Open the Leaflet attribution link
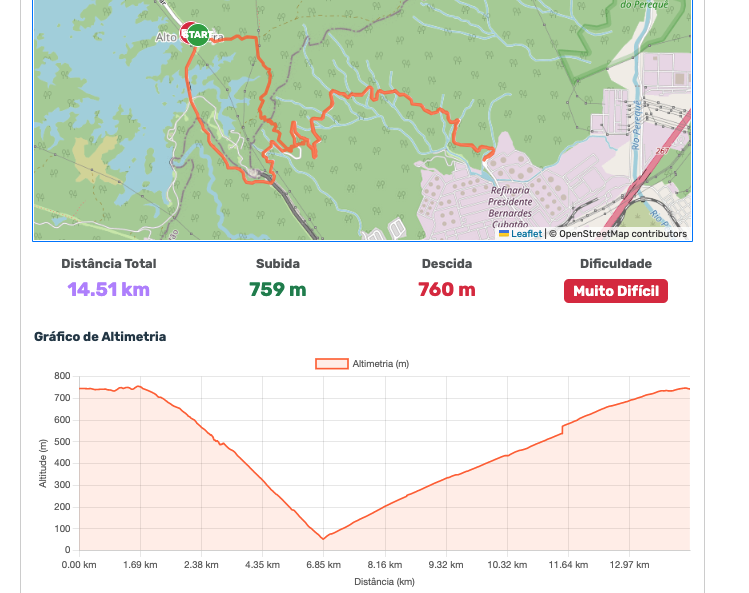This screenshot has width=749, height=593. pos(526,234)
